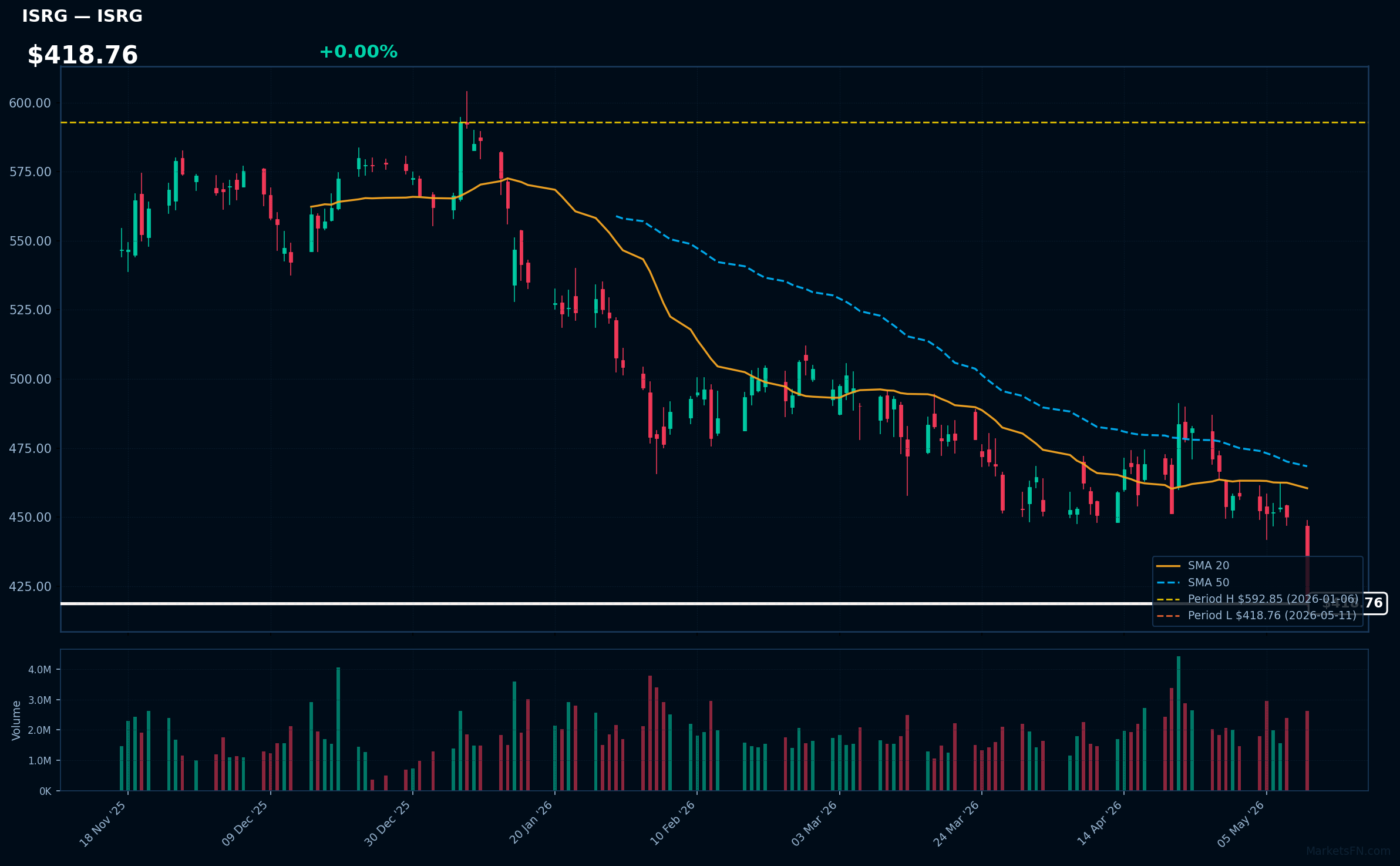
Task: Click the 575.00 price axis label
Action: click(30, 172)
